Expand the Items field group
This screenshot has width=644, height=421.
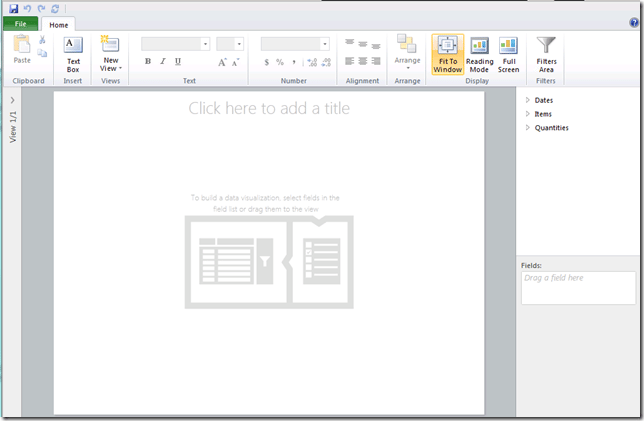pyautogui.click(x=528, y=114)
